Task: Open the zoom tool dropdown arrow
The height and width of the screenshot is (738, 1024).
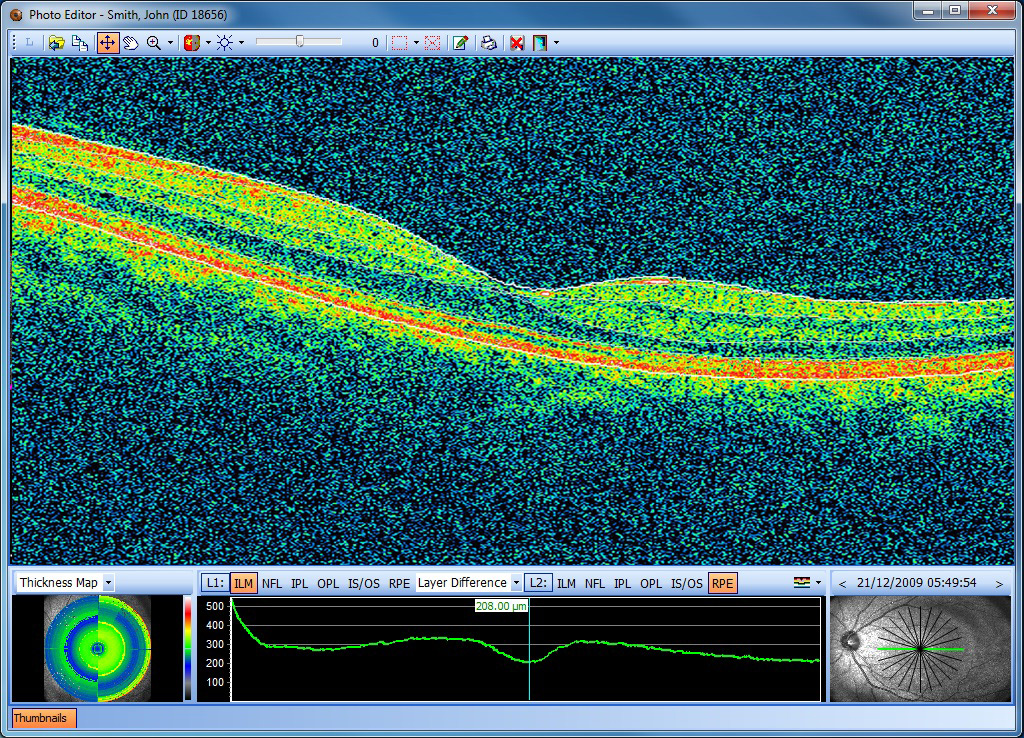Action: point(170,43)
